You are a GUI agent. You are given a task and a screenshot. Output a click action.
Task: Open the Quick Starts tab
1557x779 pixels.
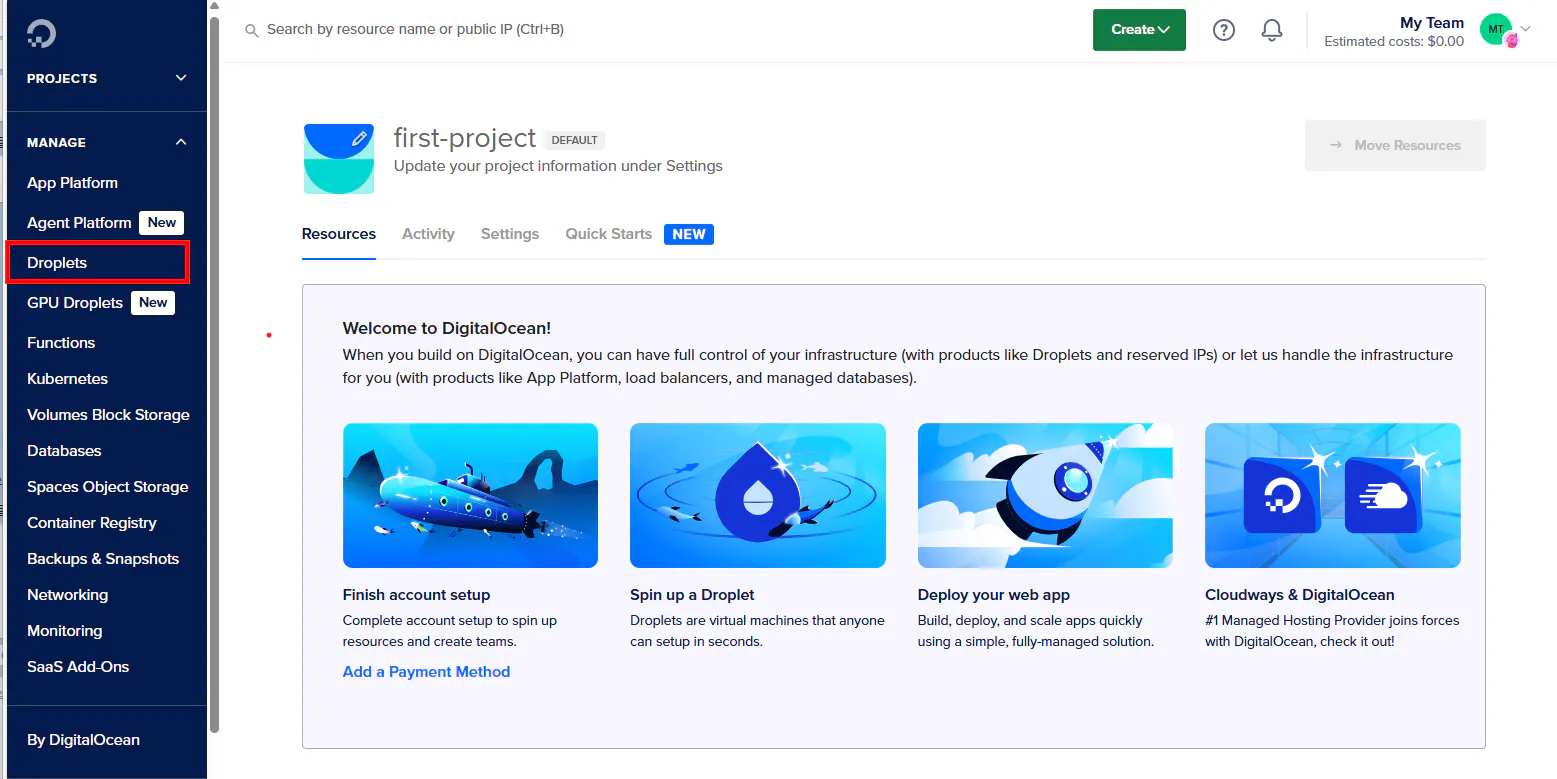pos(607,233)
